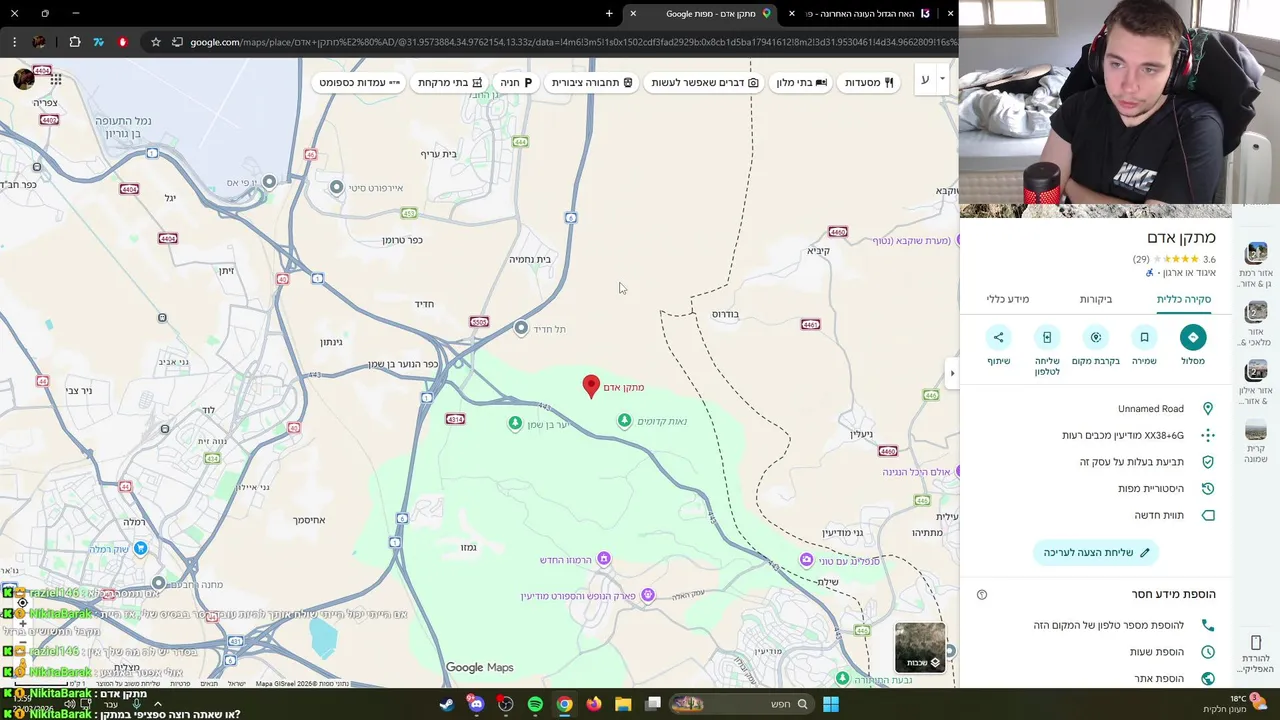Open the dropdown arrow beside the search box
1280x720 pixels.
(x=942, y=79)
